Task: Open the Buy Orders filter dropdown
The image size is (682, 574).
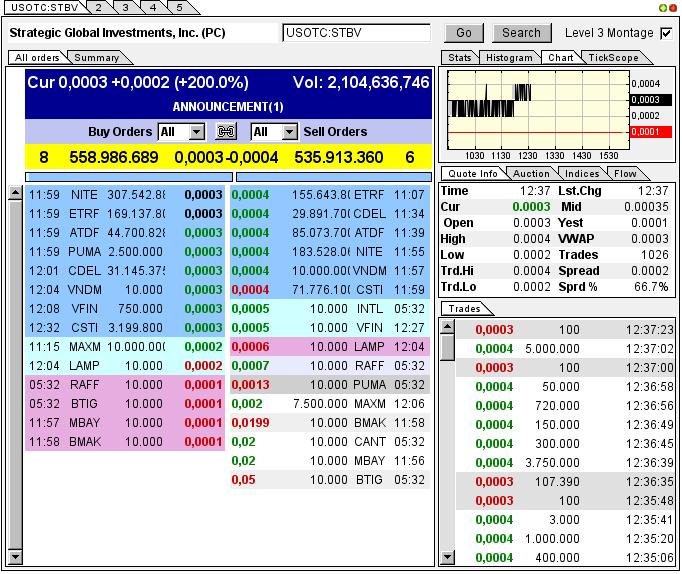Action: tap(197, 131)
